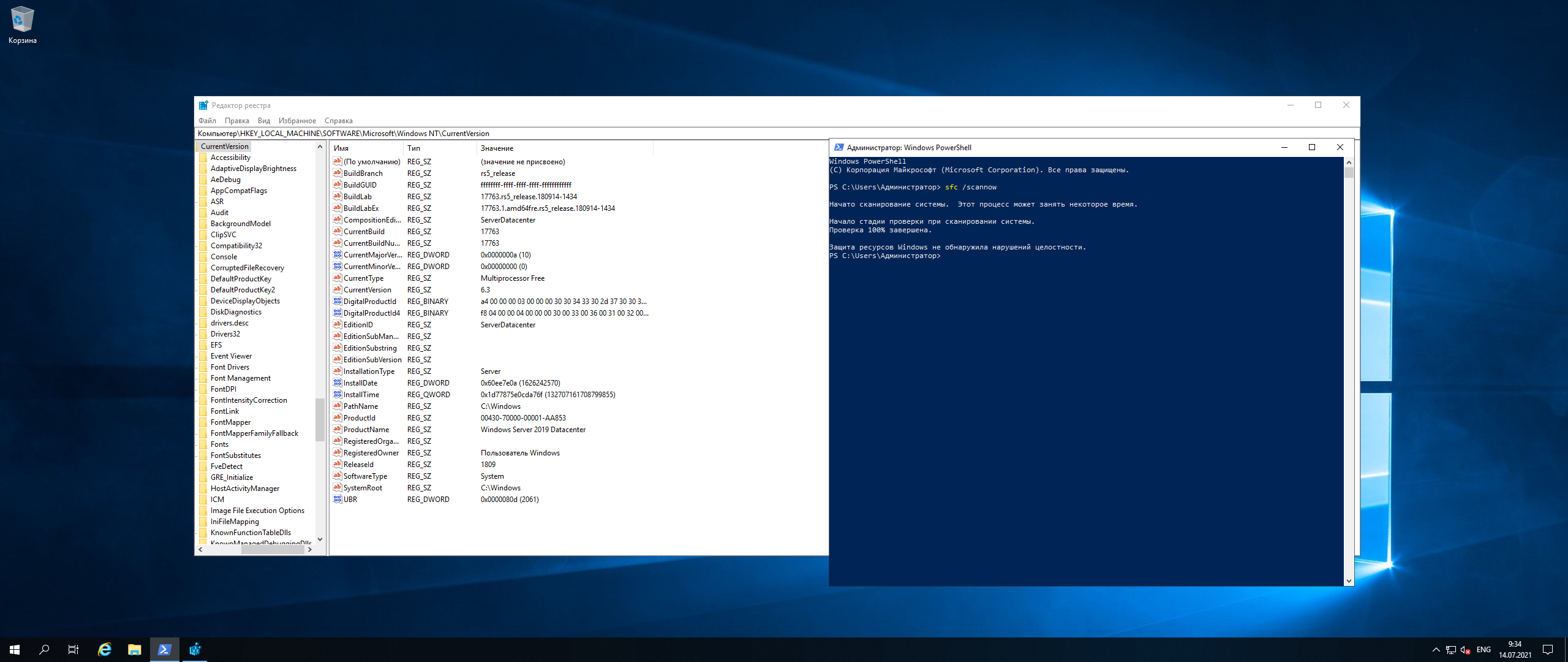The image size is (1568, 662).
Task: Open the Избранное menu
Action: click(x=297, y=121)
